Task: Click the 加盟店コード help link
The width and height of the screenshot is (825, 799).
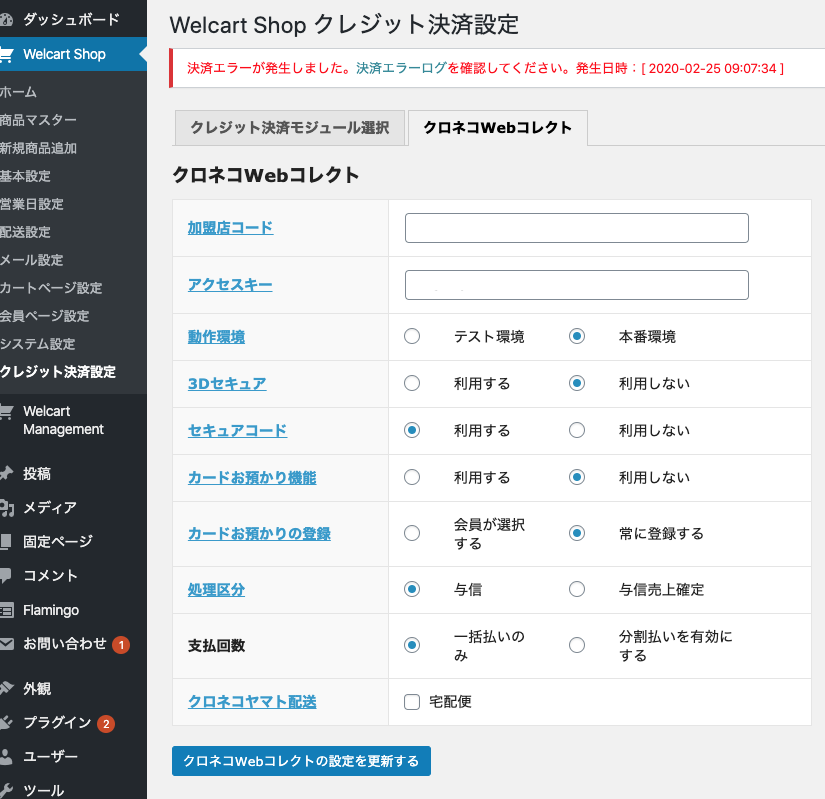Action: pyautogui.click(x=230, y=228)
